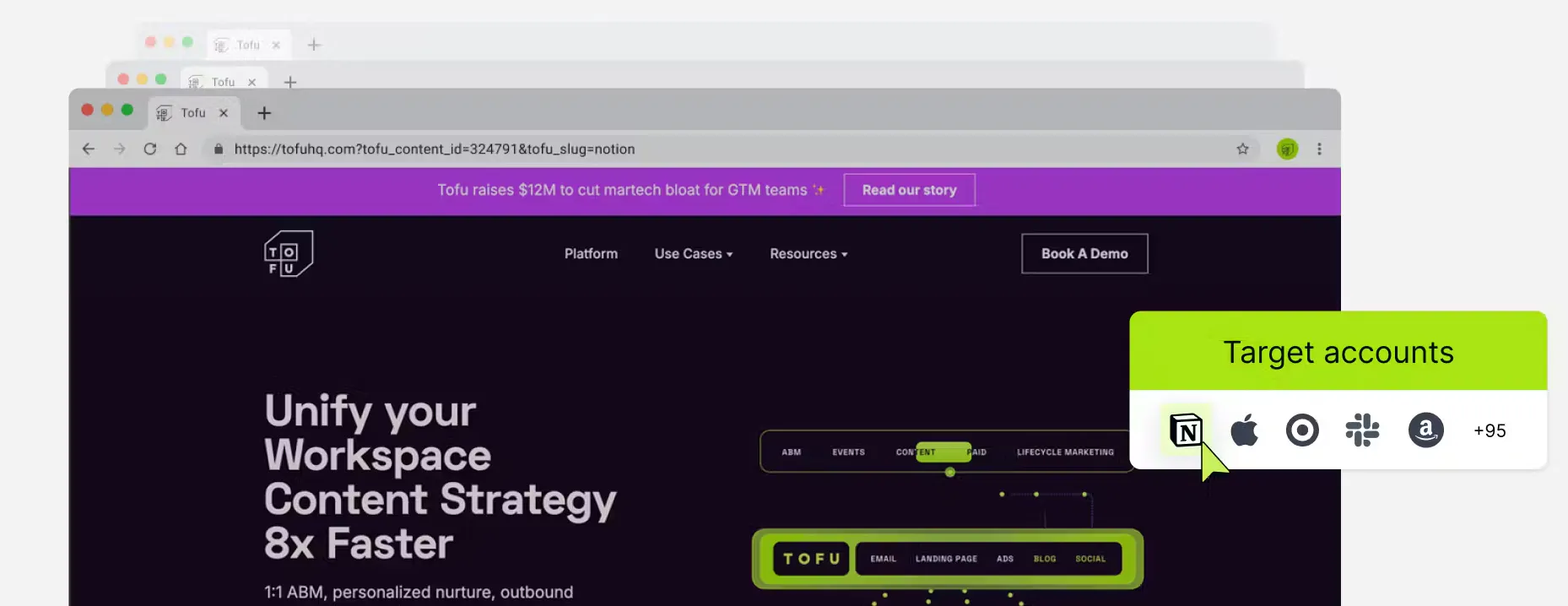The width and height of the screenshot is (1568, 606).
Task: Select EVENTS in the diagram bar
Action: point(848,452)
